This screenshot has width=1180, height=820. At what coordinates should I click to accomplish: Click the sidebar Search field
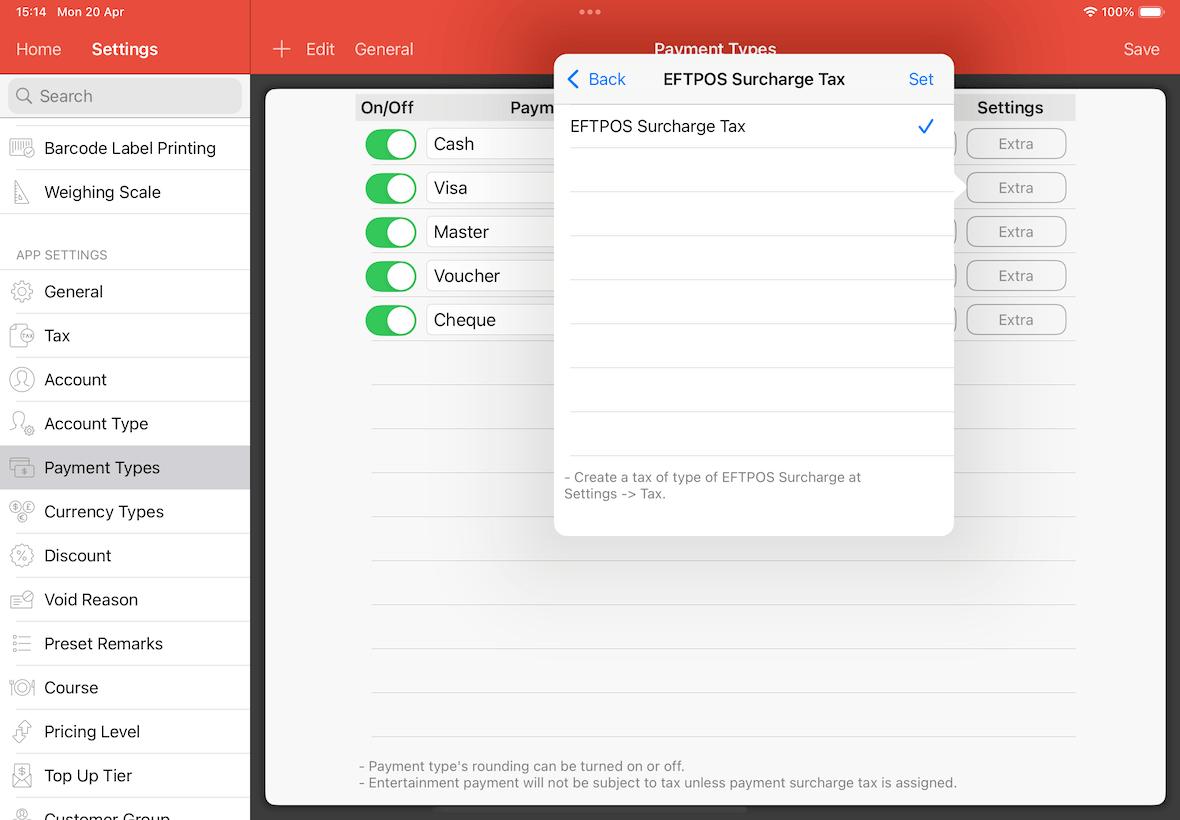(125, 96)
